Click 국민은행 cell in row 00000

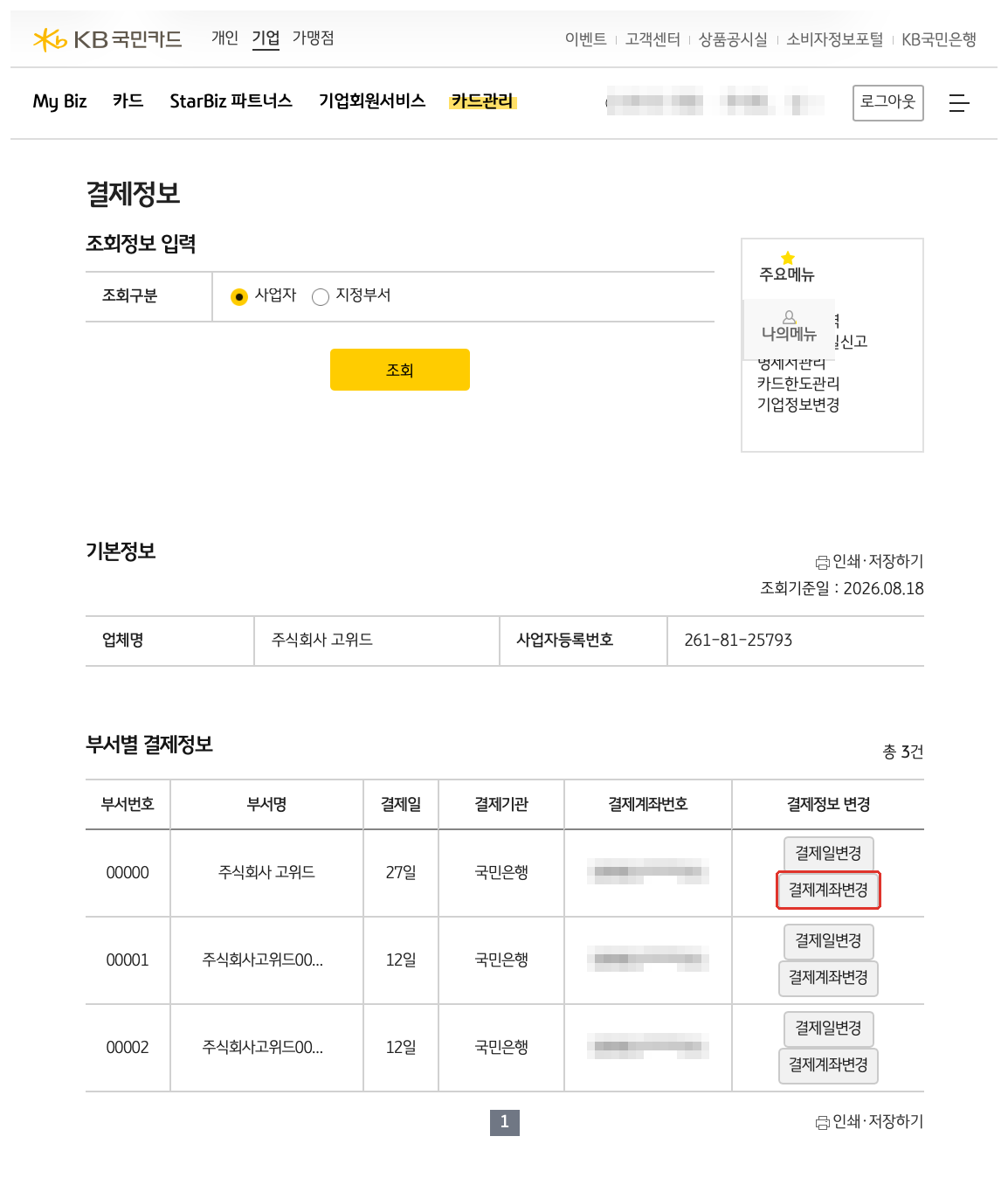tap(501, 873)
